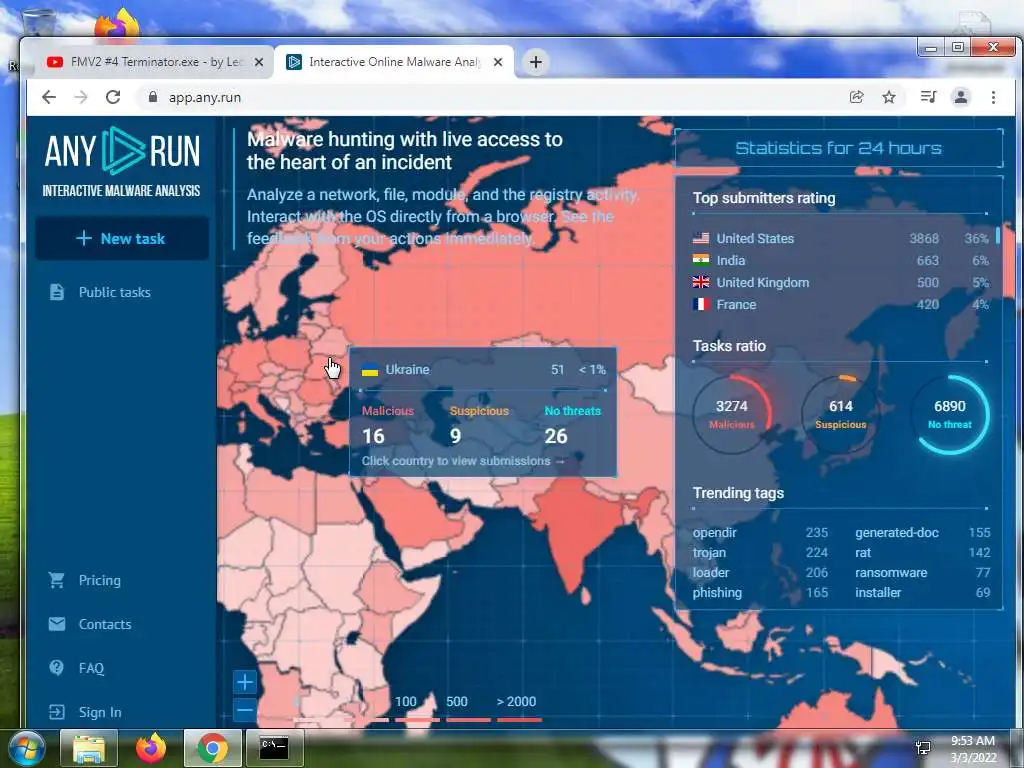Open Windows Explorer from the taskbar
The width and height of the screenshot is (1024, 768).
89,748
